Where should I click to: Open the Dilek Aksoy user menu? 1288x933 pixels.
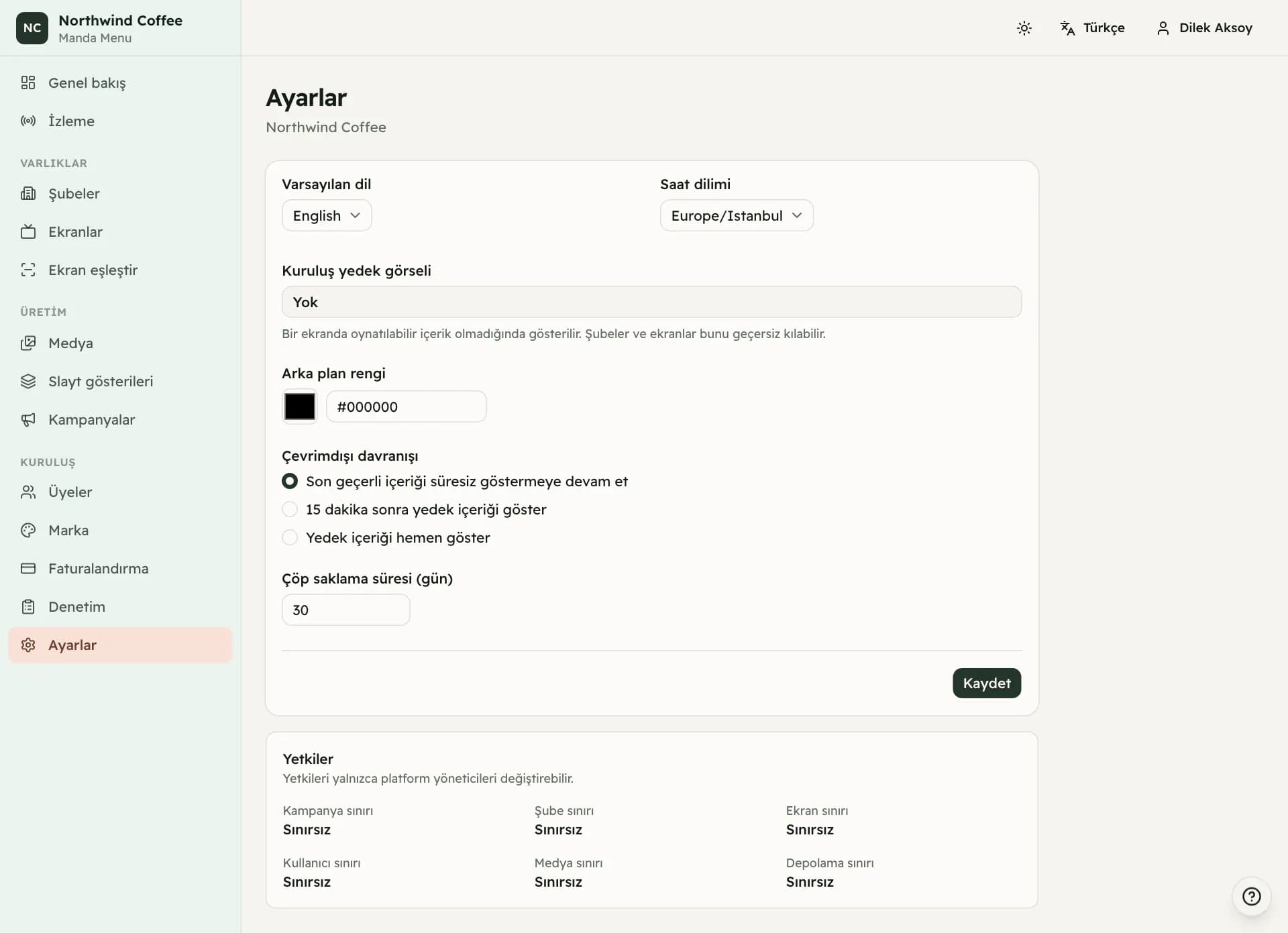[x=1204, y=28]
